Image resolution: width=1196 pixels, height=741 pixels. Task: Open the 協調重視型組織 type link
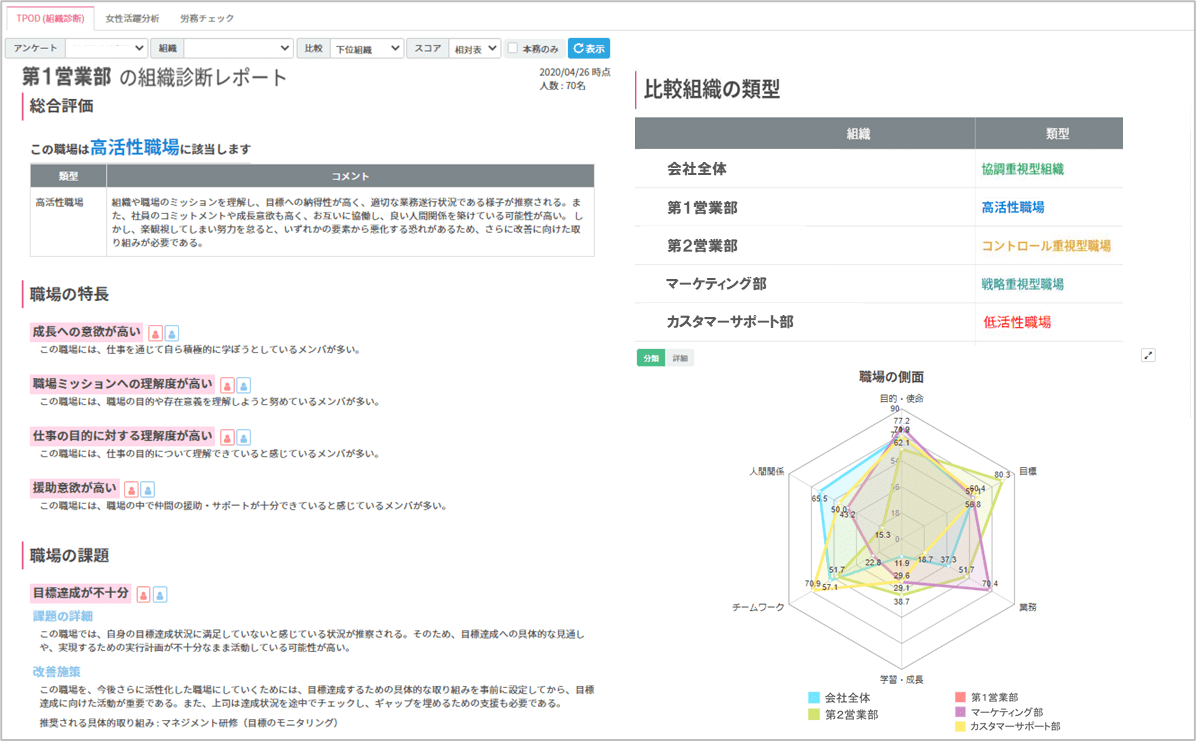click(1023, 169)
